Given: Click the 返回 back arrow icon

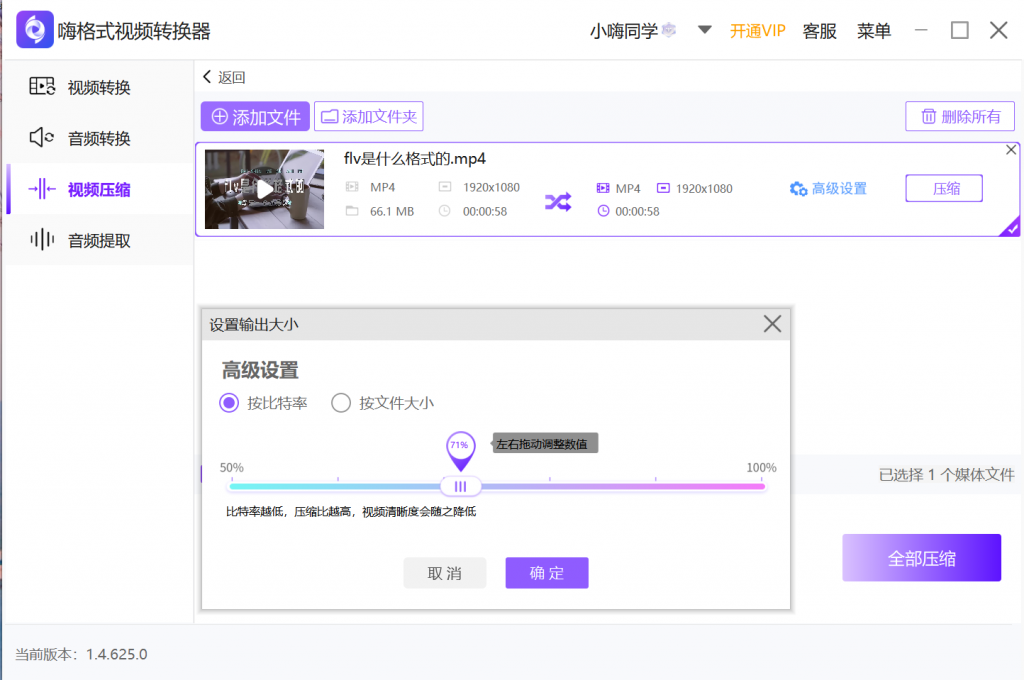Looking at the screenshot, I should (x=208, y=76).
